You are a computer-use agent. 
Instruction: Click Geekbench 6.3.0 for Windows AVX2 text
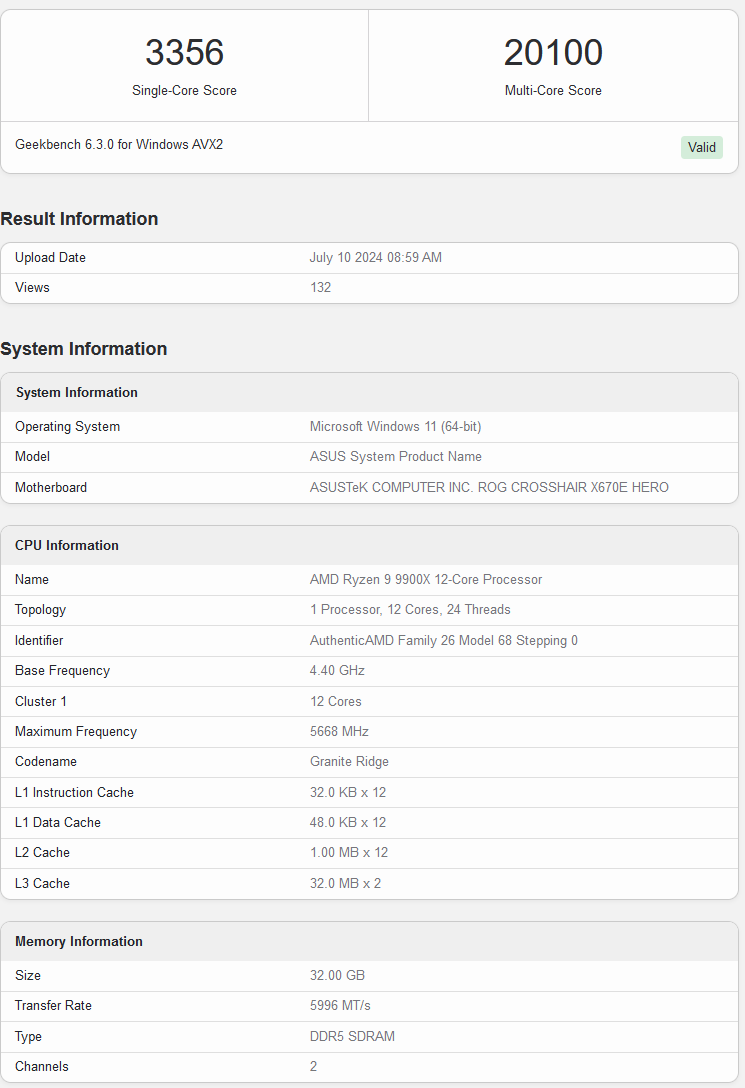pos(119,144)
